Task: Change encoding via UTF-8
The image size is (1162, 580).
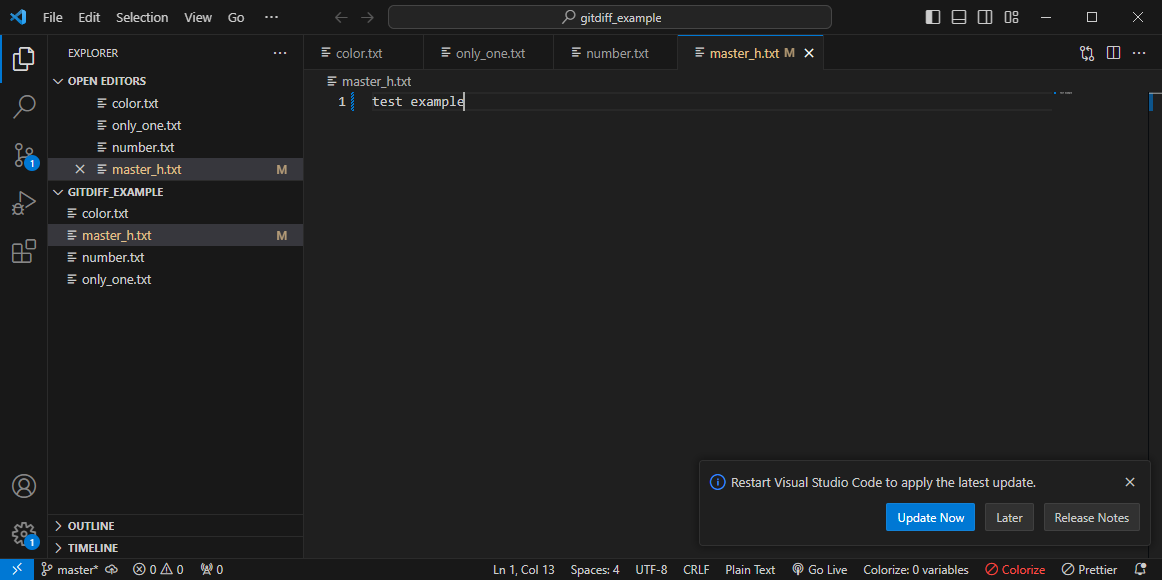Action: [651, 570]
